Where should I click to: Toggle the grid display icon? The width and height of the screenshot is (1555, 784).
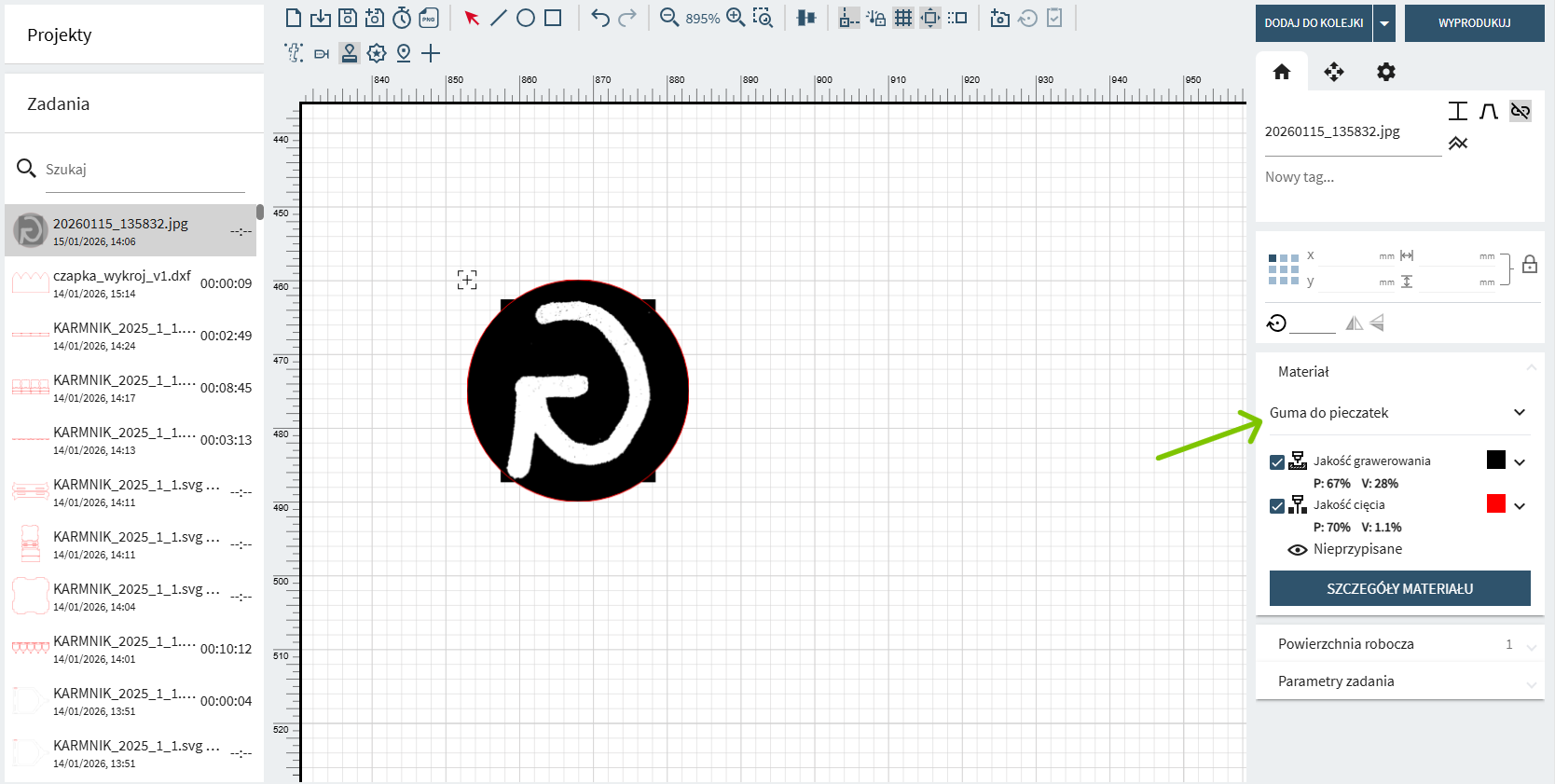[x=902, y=18]
